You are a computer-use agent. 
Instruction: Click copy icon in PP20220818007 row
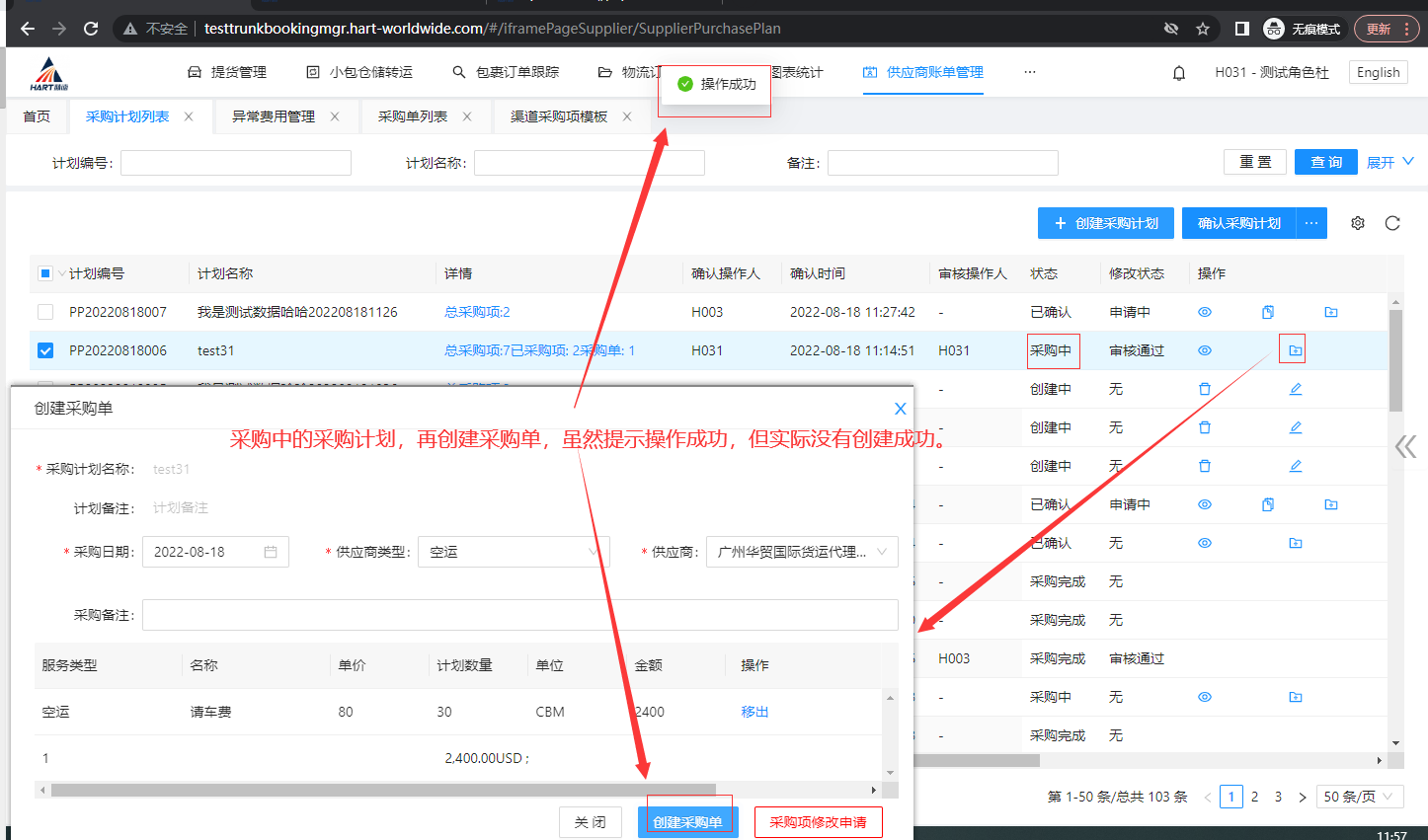tap(1267, 312)
